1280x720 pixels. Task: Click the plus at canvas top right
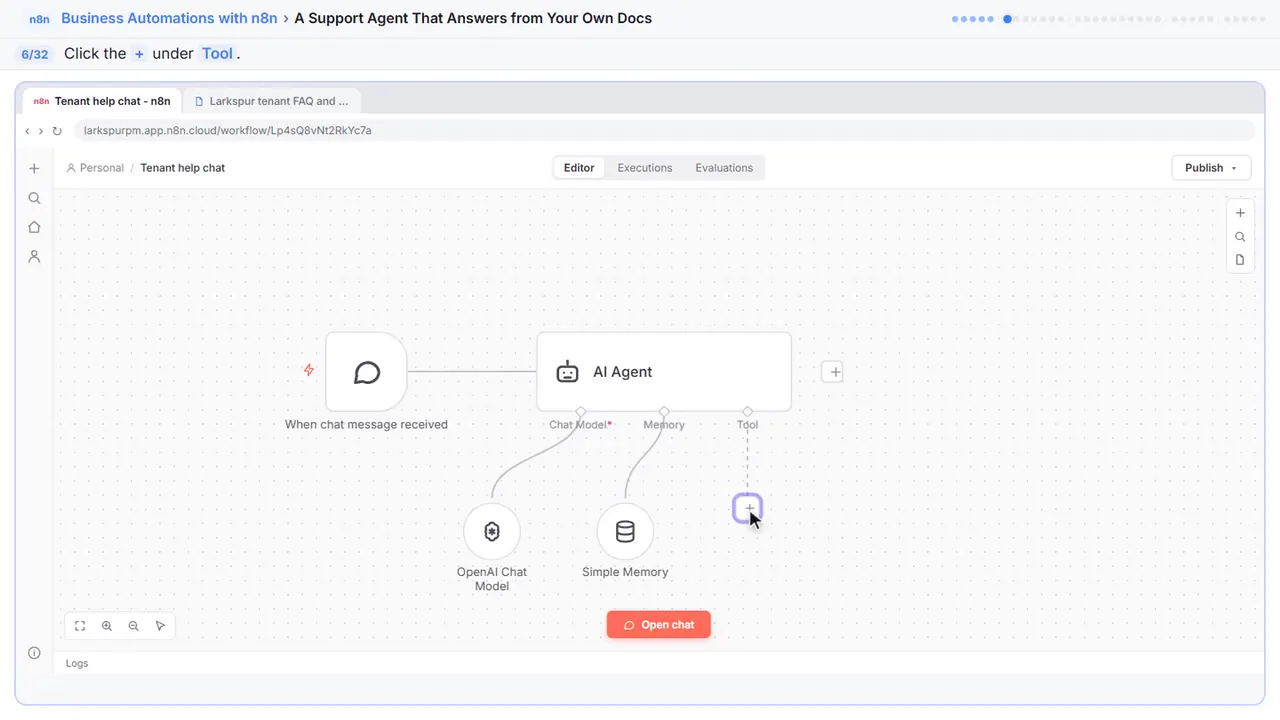tap(1240, 213)
